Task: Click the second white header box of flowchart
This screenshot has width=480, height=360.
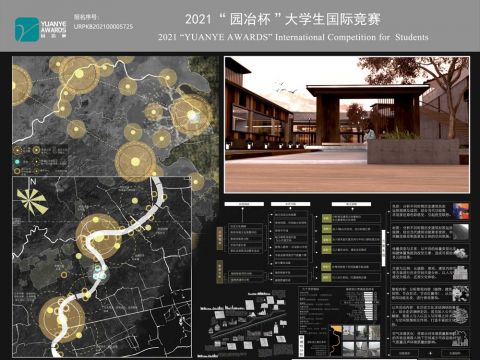Action: click(x=290, y=204)
